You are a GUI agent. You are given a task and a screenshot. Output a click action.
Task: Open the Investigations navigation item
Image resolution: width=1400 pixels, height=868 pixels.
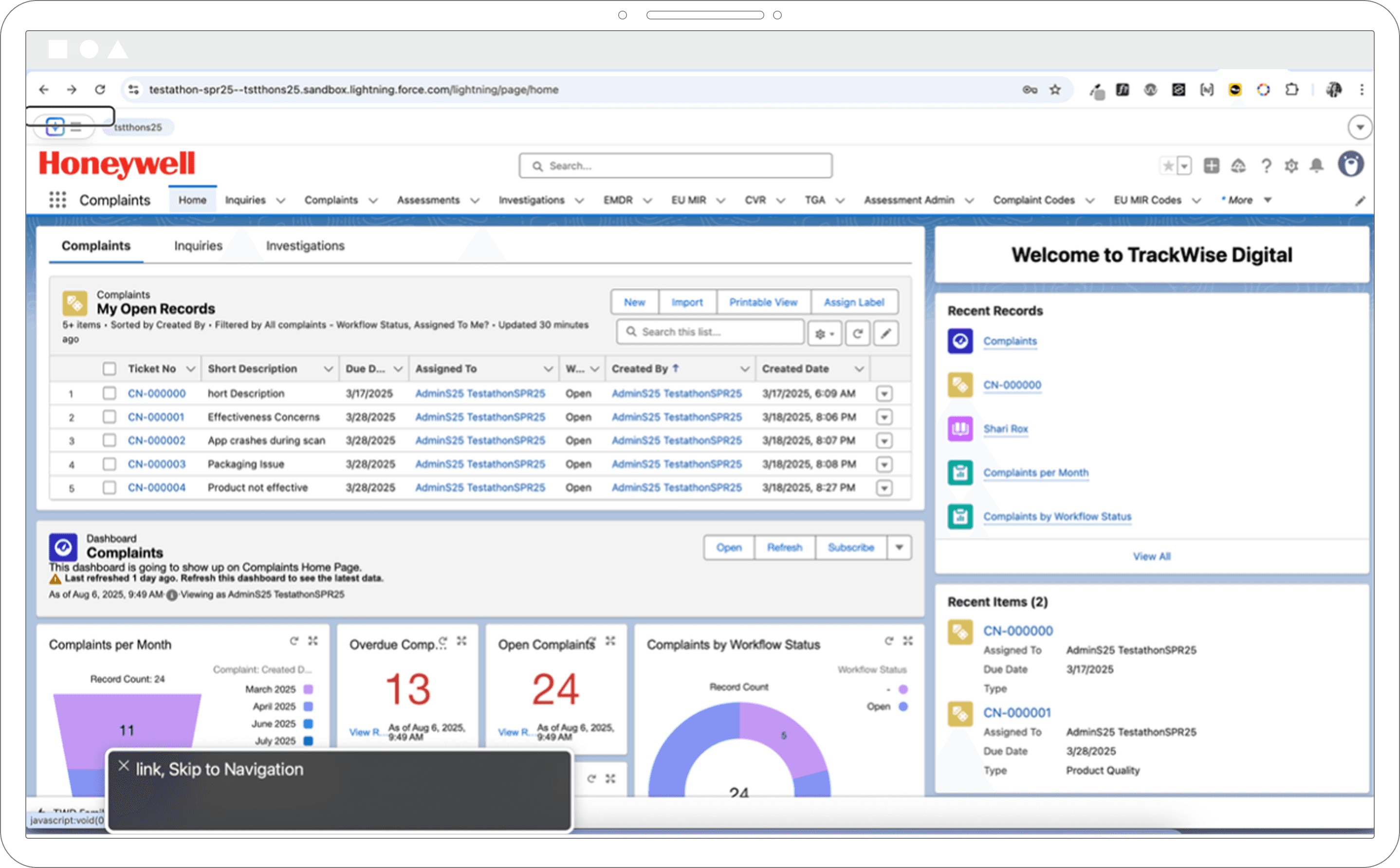(531, 200)
